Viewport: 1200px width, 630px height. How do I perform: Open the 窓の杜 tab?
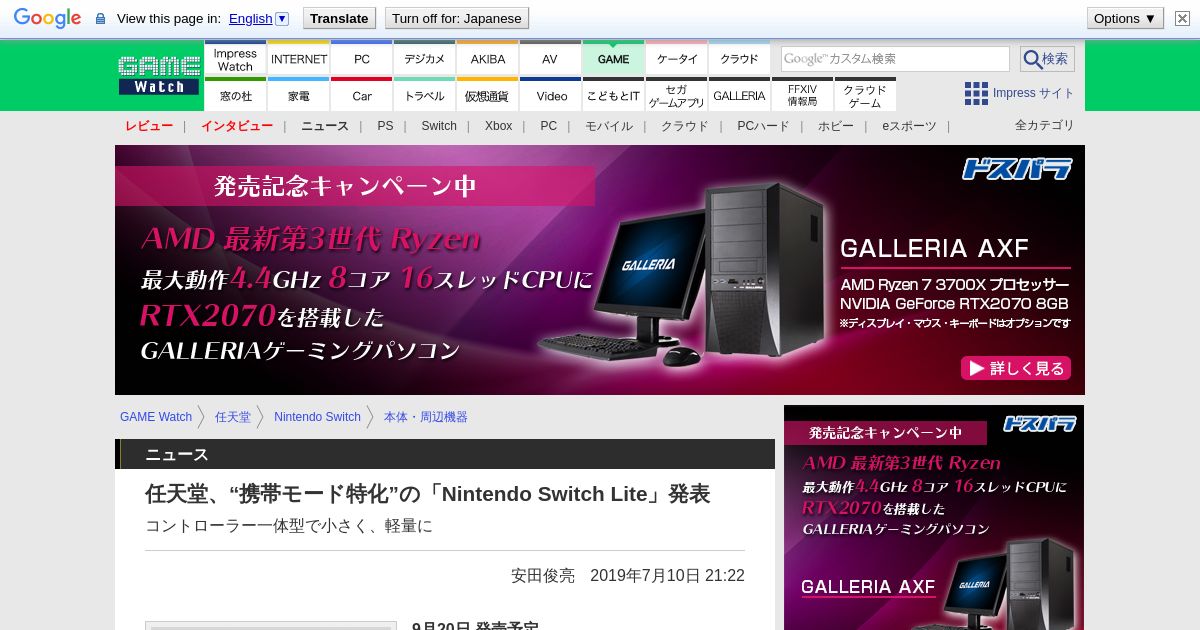pos(235,95)
